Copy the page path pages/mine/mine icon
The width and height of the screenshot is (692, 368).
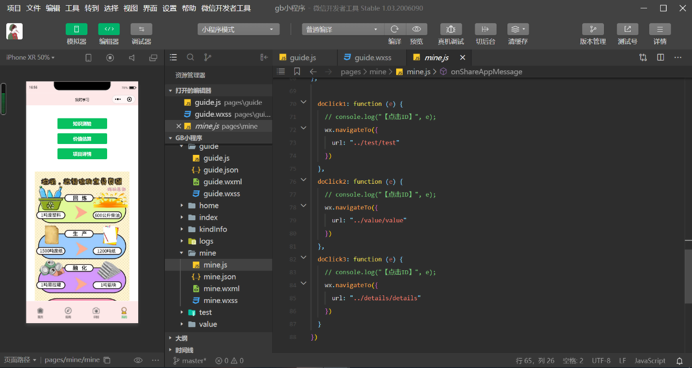click(107, 360)
